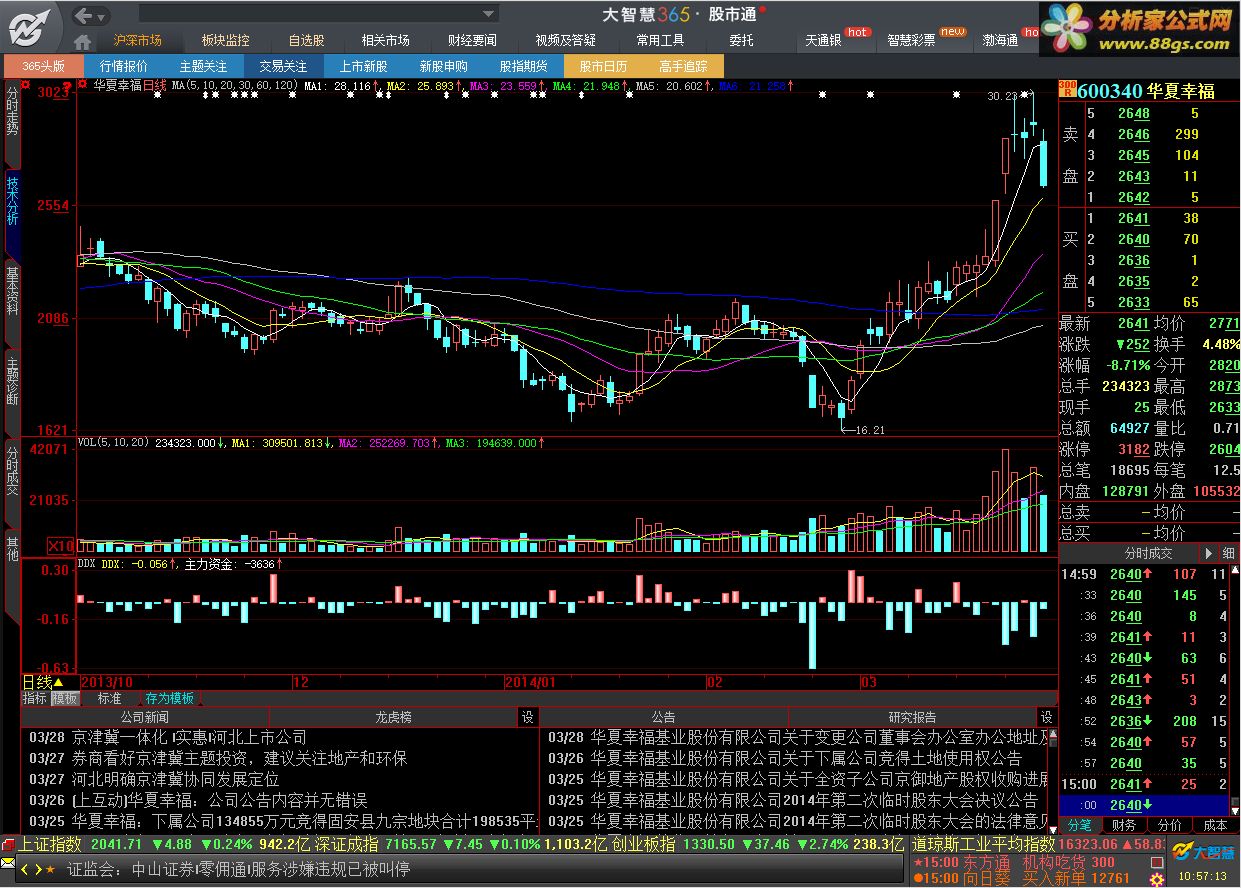
Task: Open the 板块监控 menu
Action: (x=225, y=41)
